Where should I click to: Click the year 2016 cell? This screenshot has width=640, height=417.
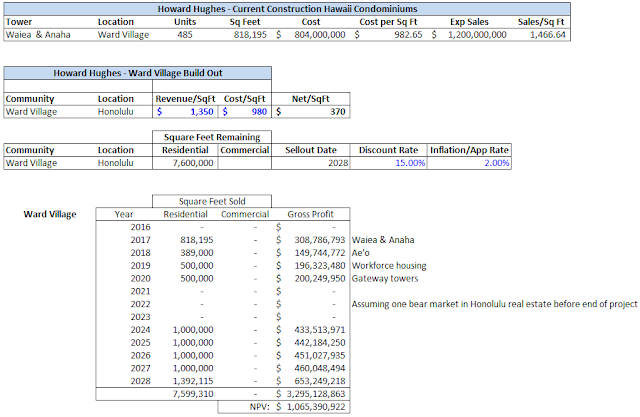tap(140, 227)
